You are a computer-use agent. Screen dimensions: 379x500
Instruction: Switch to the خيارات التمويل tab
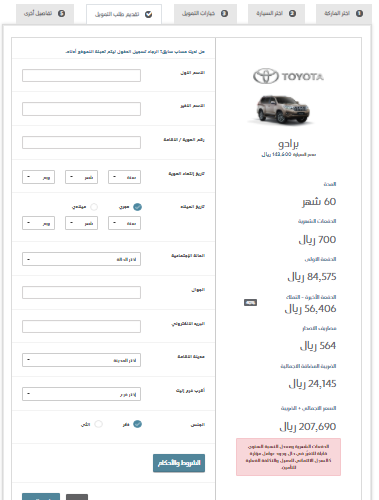tap(205, 14)
